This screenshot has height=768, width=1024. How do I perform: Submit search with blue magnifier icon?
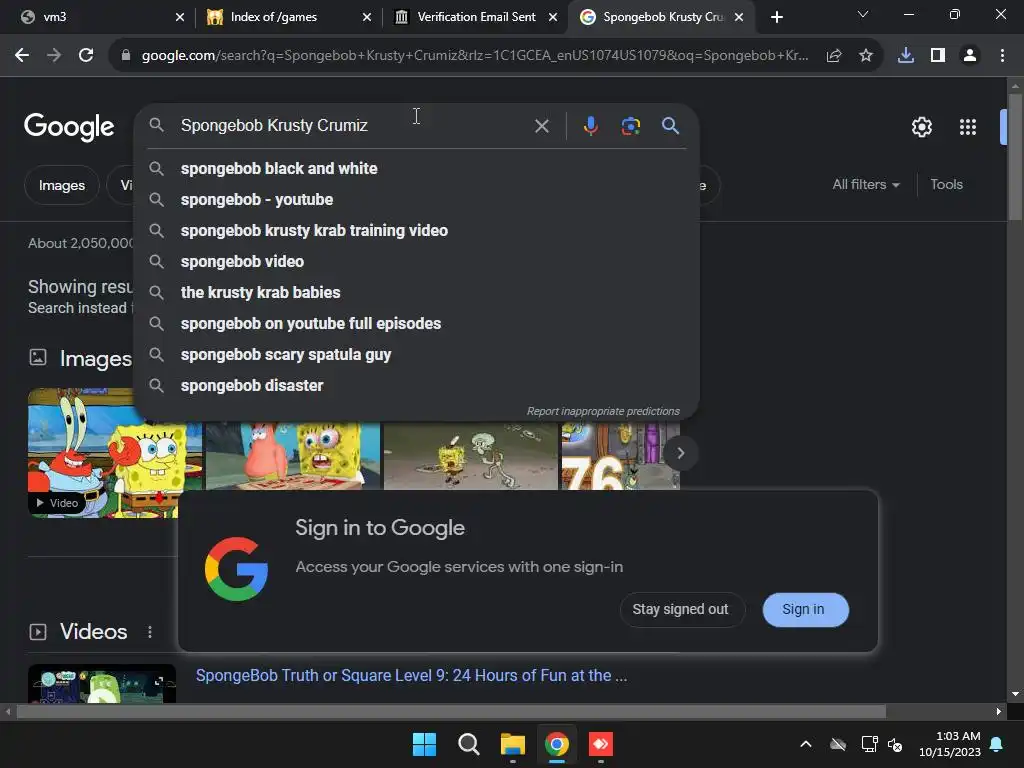click(670, 125)
